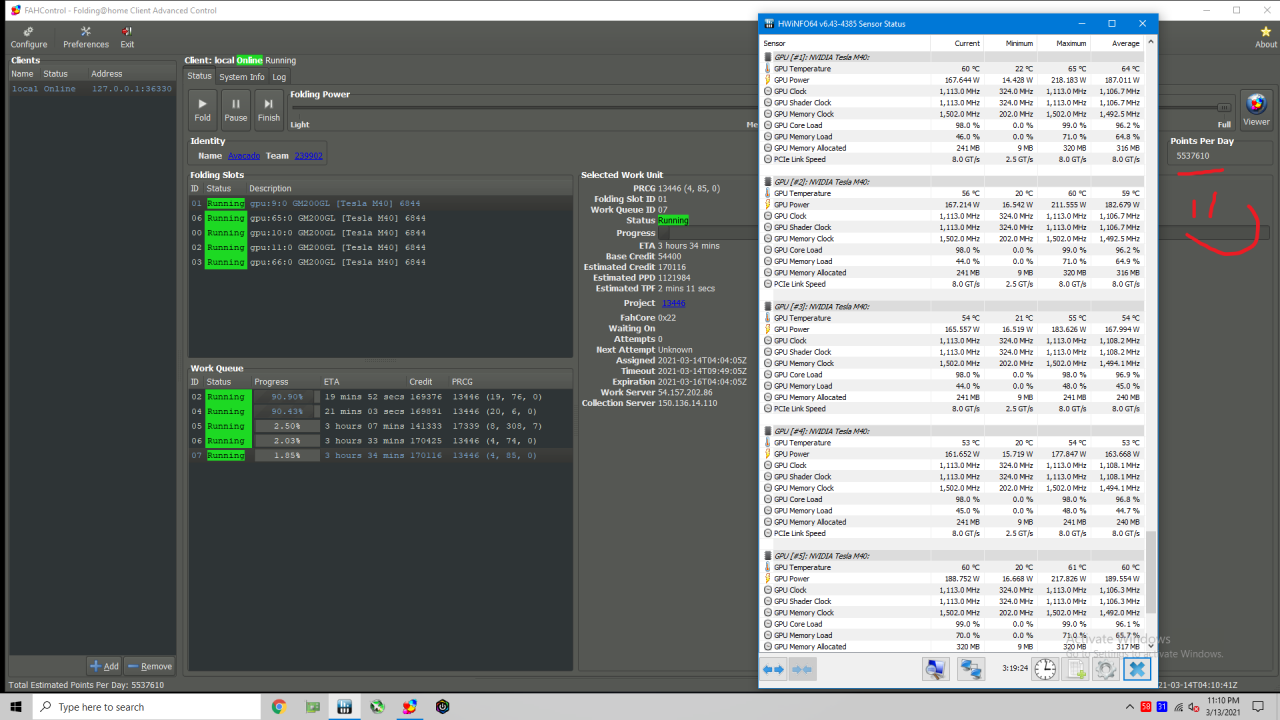Click the Exit icon in FAHControl

[127, 38]
